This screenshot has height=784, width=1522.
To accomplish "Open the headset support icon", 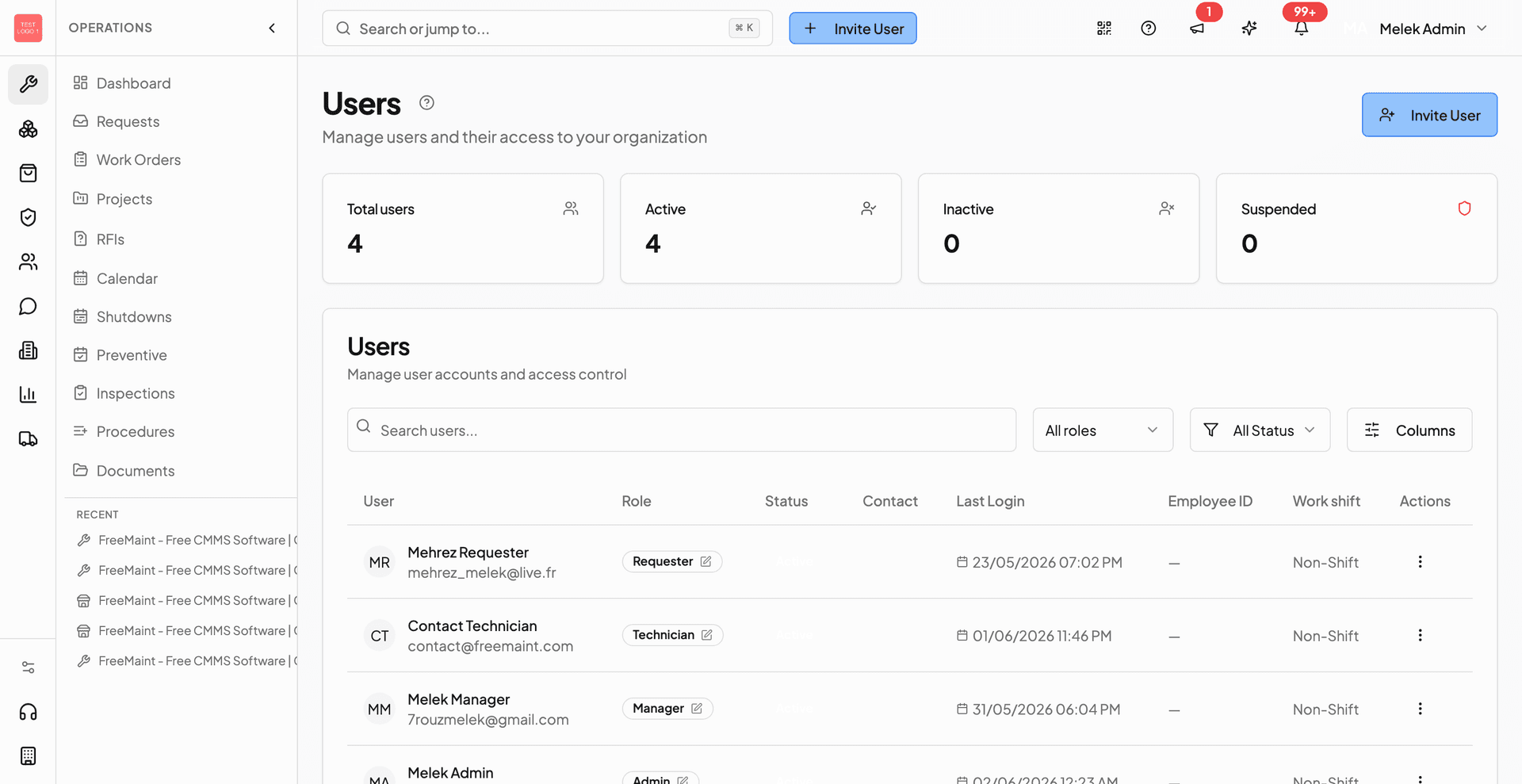I will (28, 712).
